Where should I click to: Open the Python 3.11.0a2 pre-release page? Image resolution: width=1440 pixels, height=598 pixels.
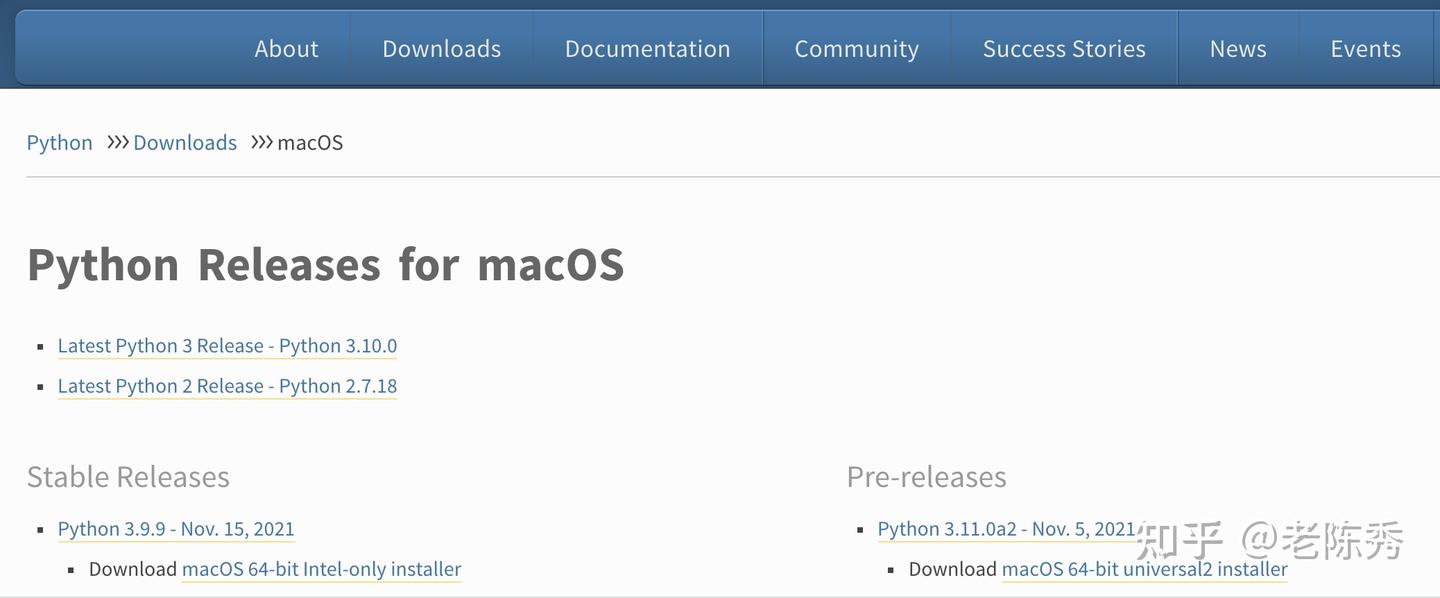[1006, 527]
